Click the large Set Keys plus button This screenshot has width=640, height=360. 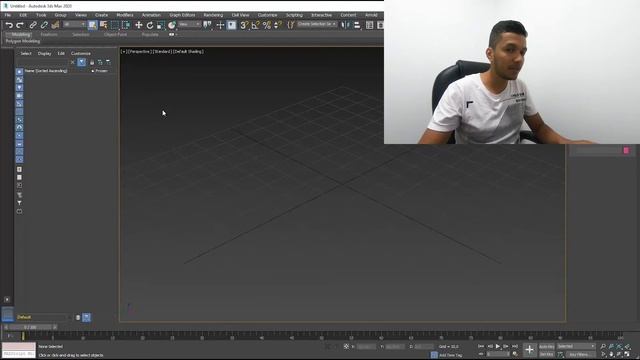pyautogui.click(x=529, y=350)
